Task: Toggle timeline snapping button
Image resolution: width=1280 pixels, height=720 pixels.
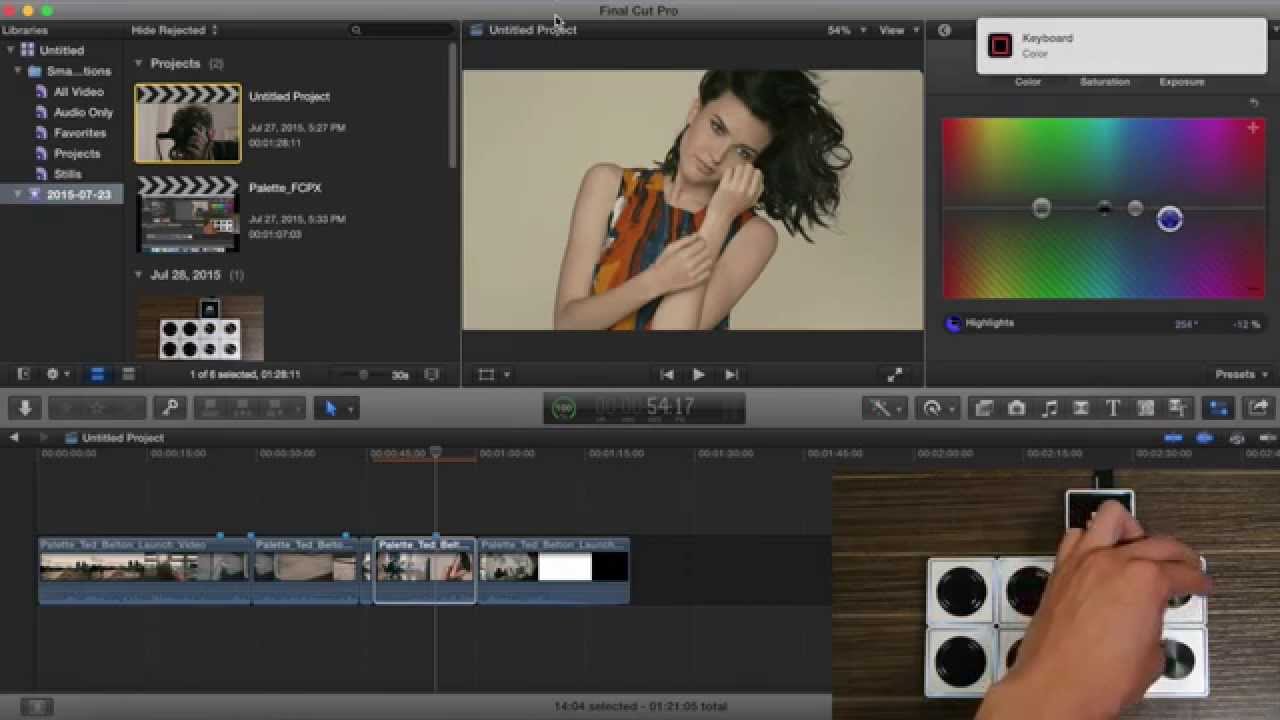Action: pyautogui.click(x=1268, y=438)
